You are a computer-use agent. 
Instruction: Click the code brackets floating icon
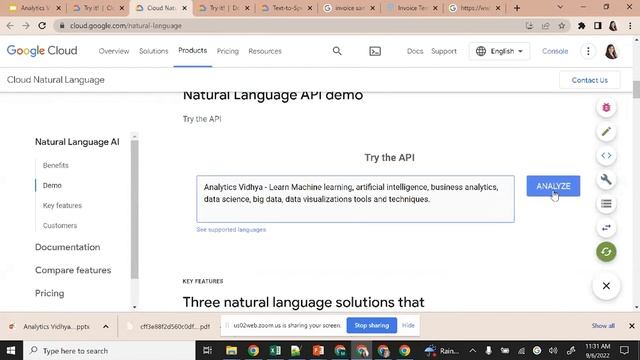(x=606, y=156)
